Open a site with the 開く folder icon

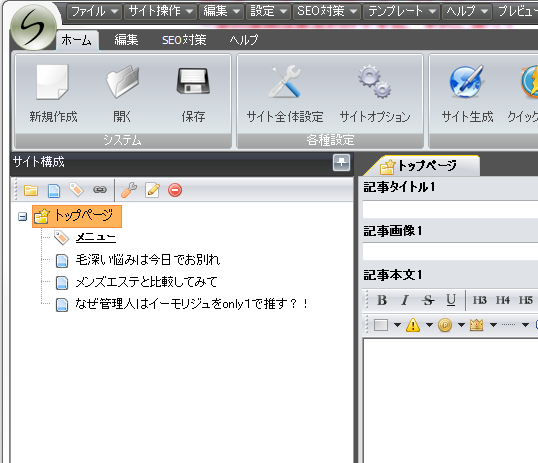(122, 82)
